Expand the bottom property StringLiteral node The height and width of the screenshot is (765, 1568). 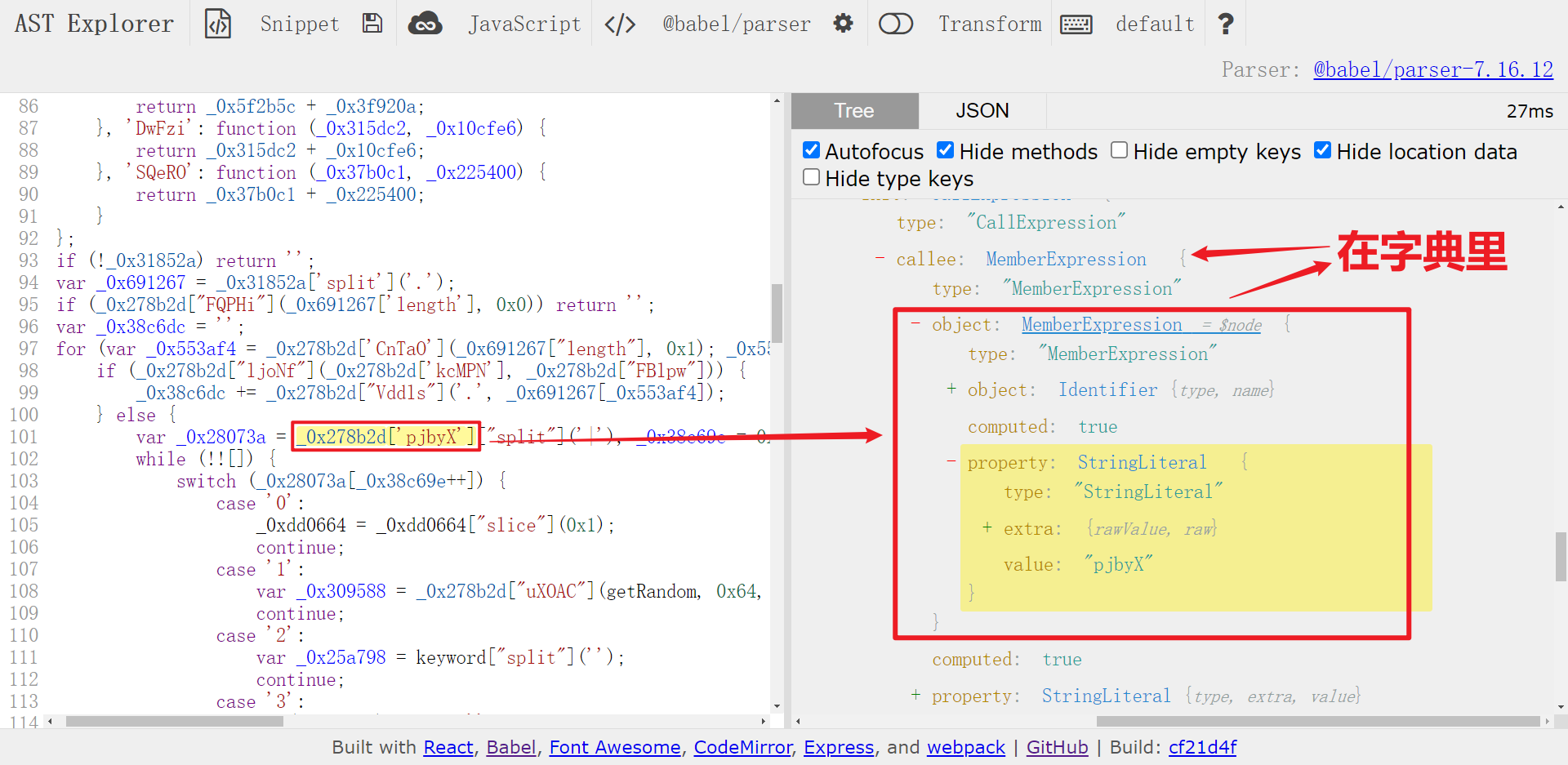[x=915, y=695]
